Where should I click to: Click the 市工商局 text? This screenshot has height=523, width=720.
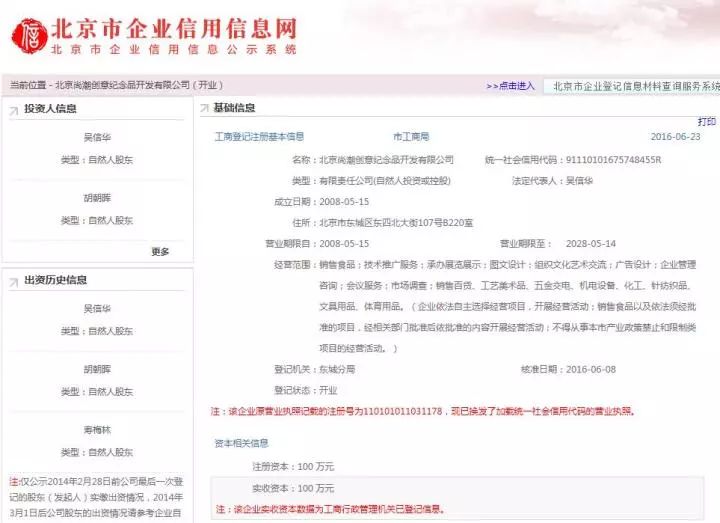(x=411, y=136)
